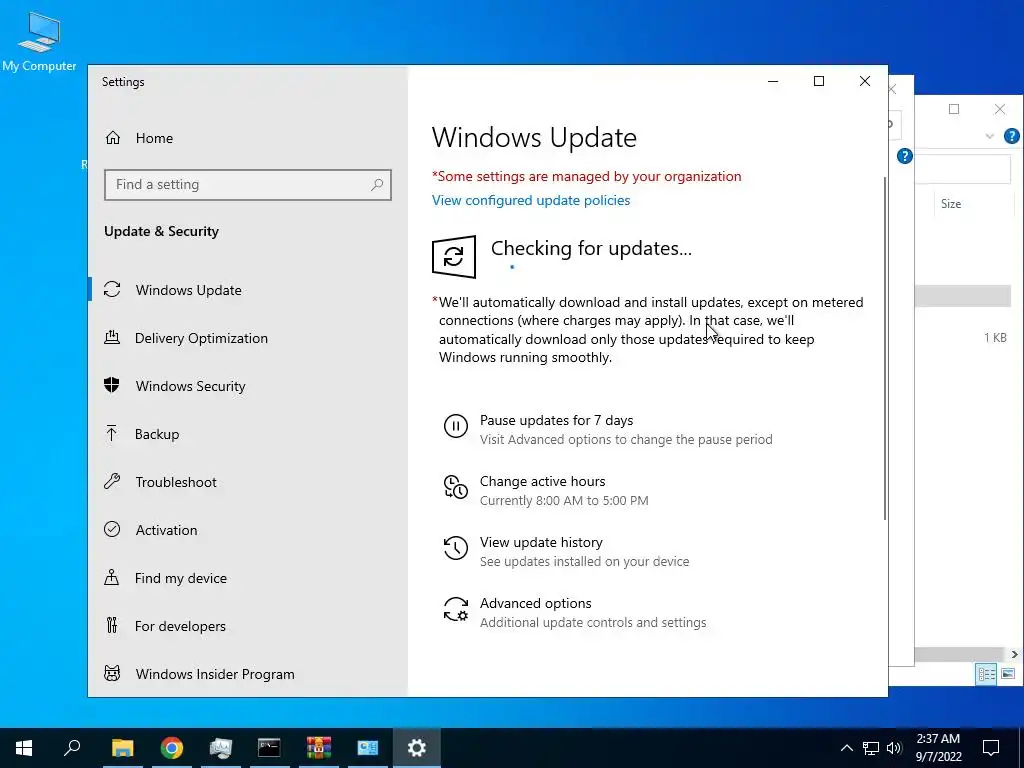Screen dimensions: 1024x768
Task: Open File Explorer from the taskbar
Action: click(x=122, y=748)
